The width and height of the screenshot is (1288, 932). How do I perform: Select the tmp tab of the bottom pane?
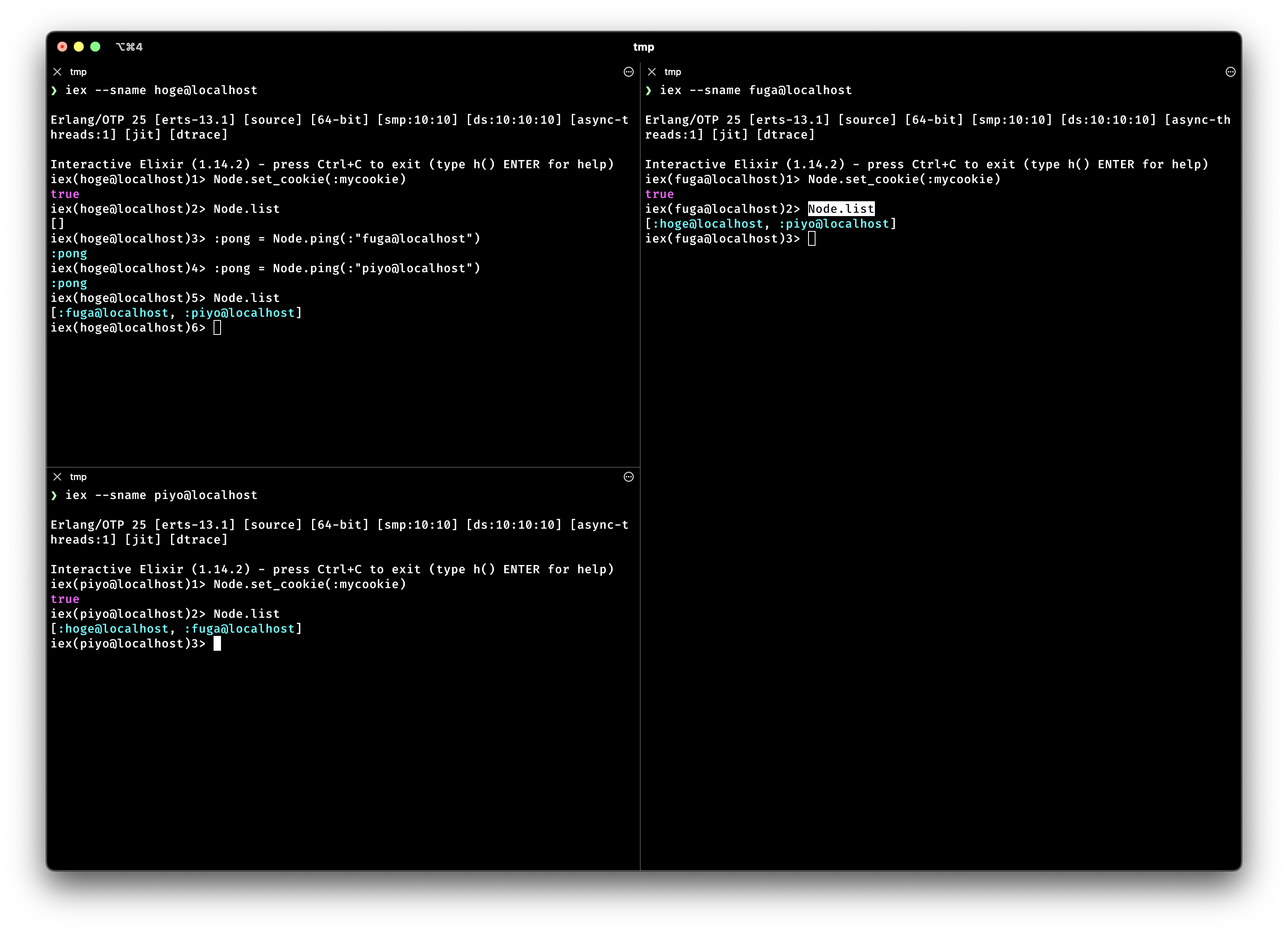(78, 477)
